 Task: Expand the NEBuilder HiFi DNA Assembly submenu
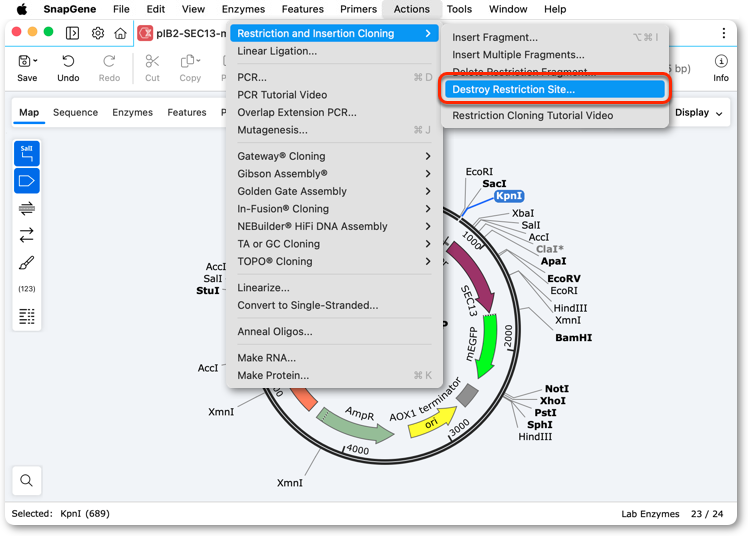point(334,227)
